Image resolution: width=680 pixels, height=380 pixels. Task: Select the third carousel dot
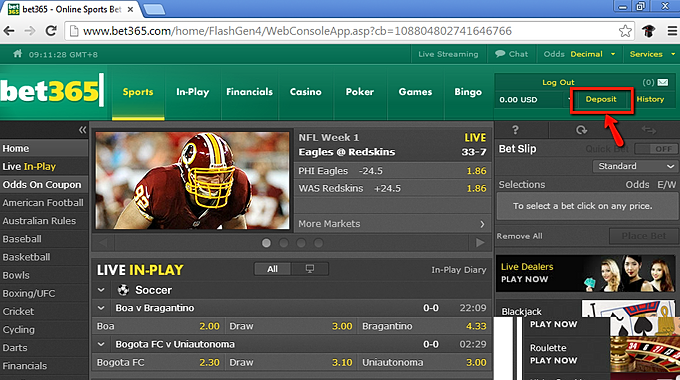tap(301, 243)
